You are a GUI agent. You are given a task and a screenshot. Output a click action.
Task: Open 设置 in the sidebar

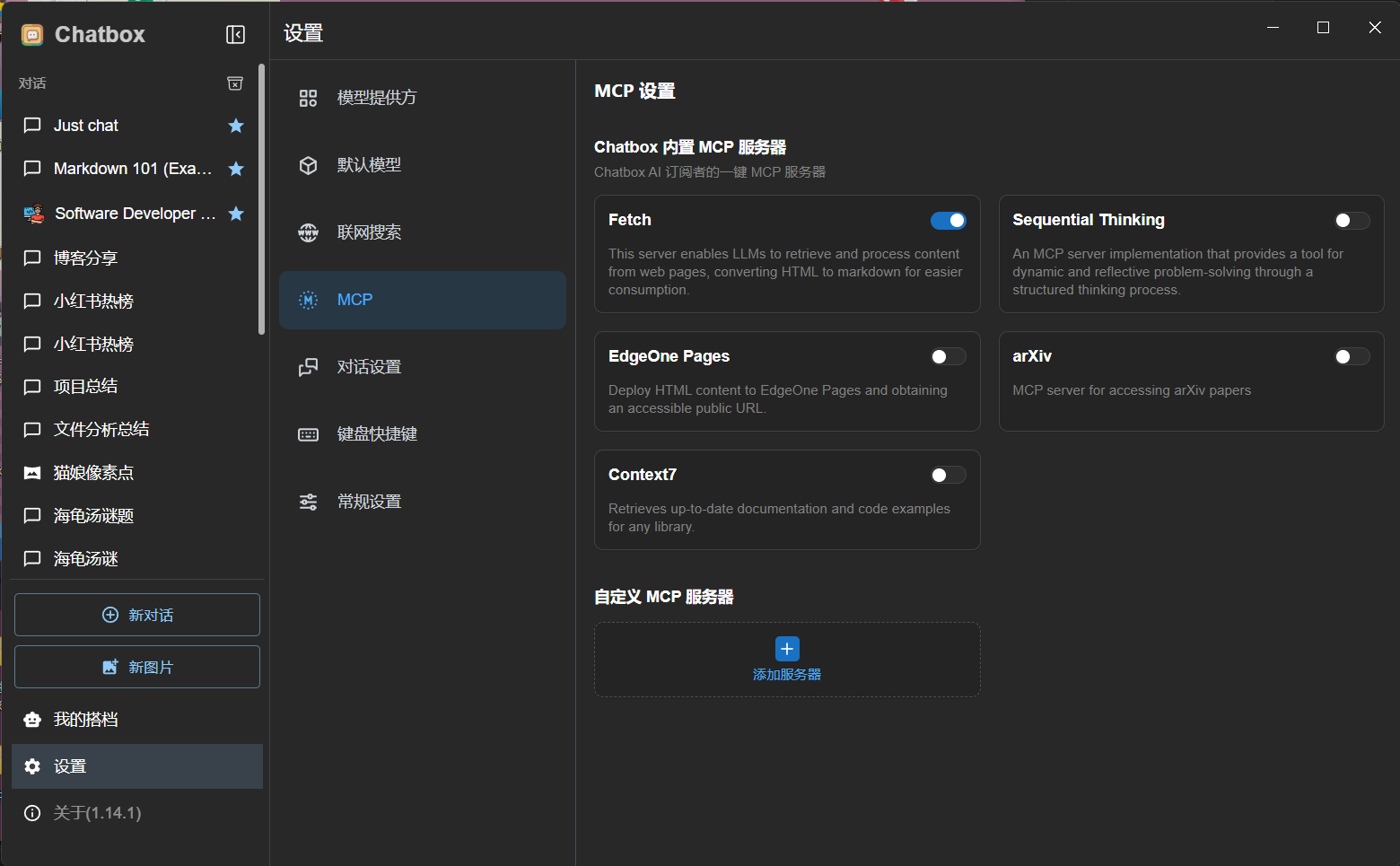click(137, 766)
